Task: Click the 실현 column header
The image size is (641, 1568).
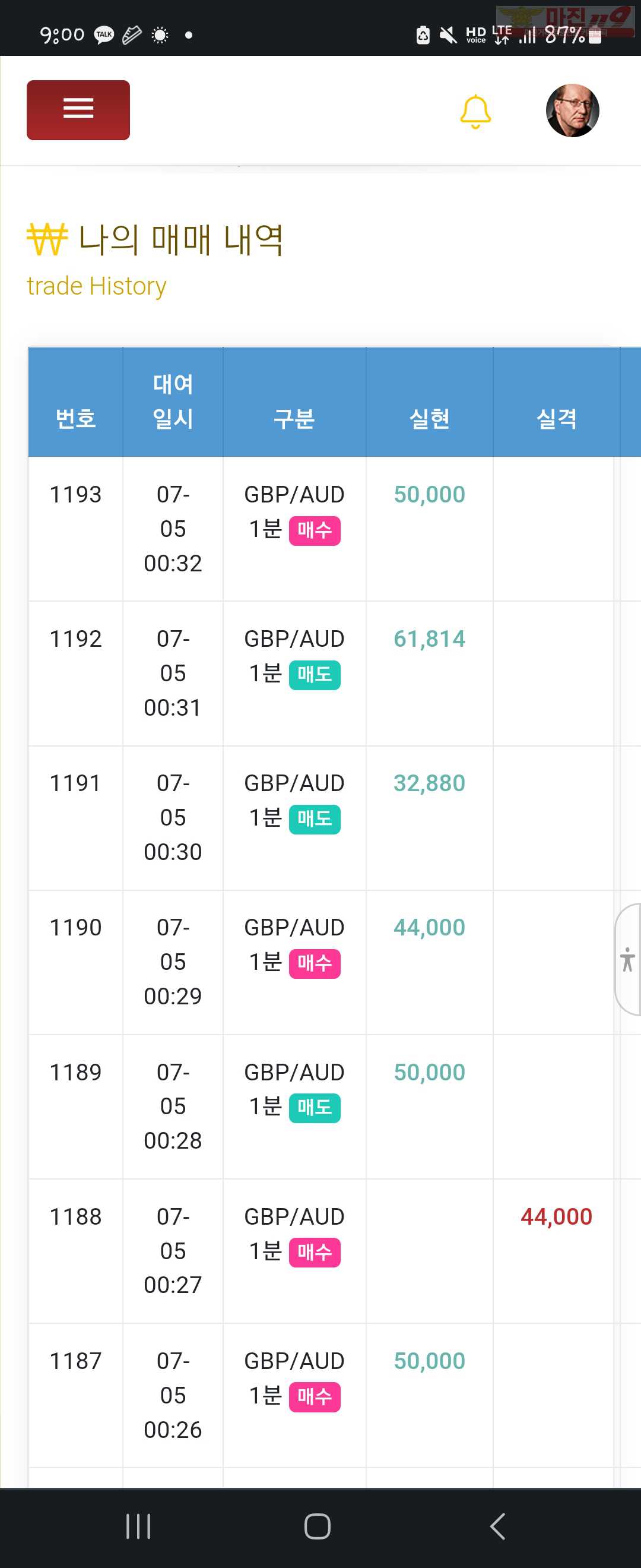Action: coord(429,418)
